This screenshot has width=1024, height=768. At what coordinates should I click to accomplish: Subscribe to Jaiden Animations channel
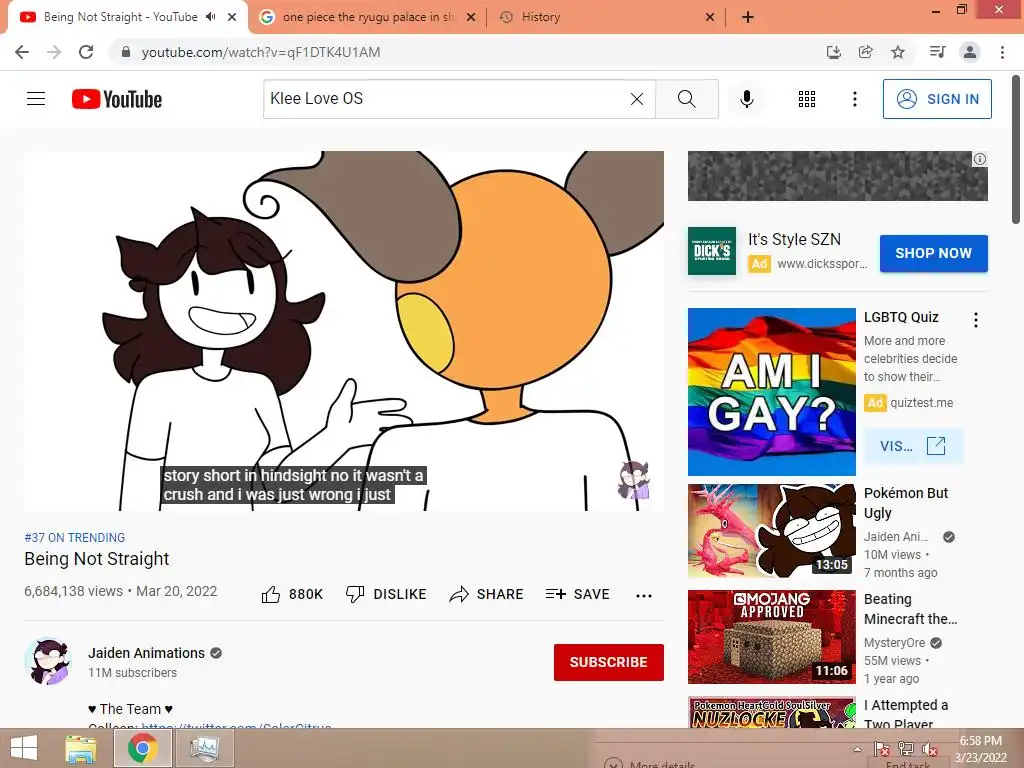tap(609, 662)
